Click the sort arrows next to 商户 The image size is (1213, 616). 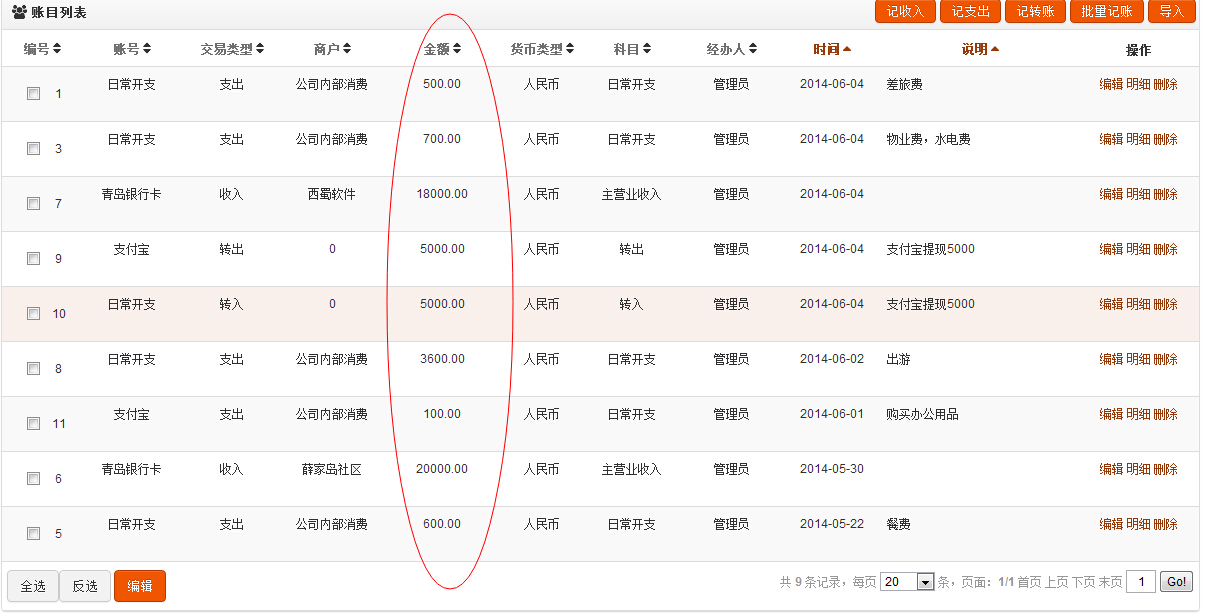[x=346, y=49]
